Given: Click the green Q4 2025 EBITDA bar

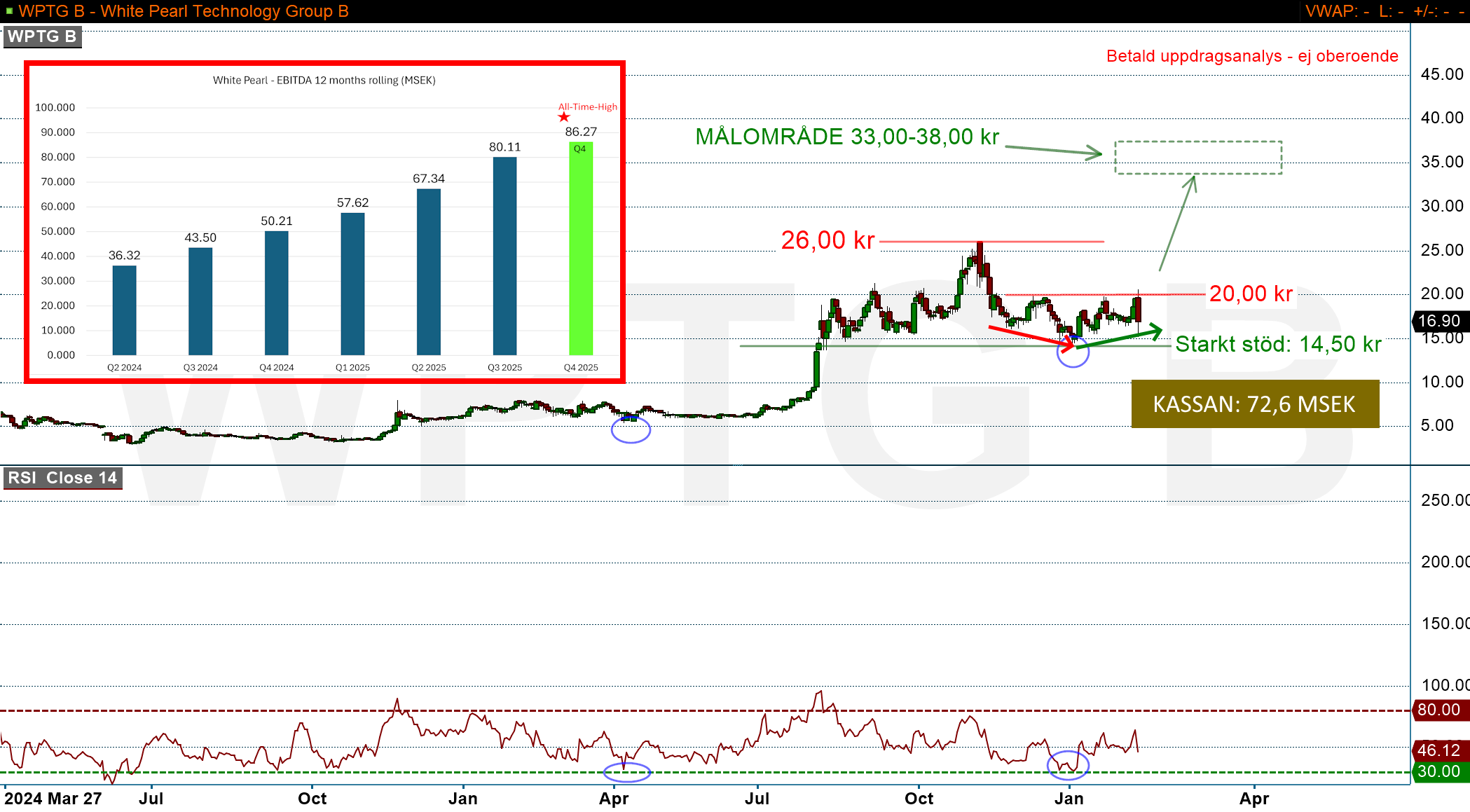Looking at the screenshot, I should click(581, 249).
